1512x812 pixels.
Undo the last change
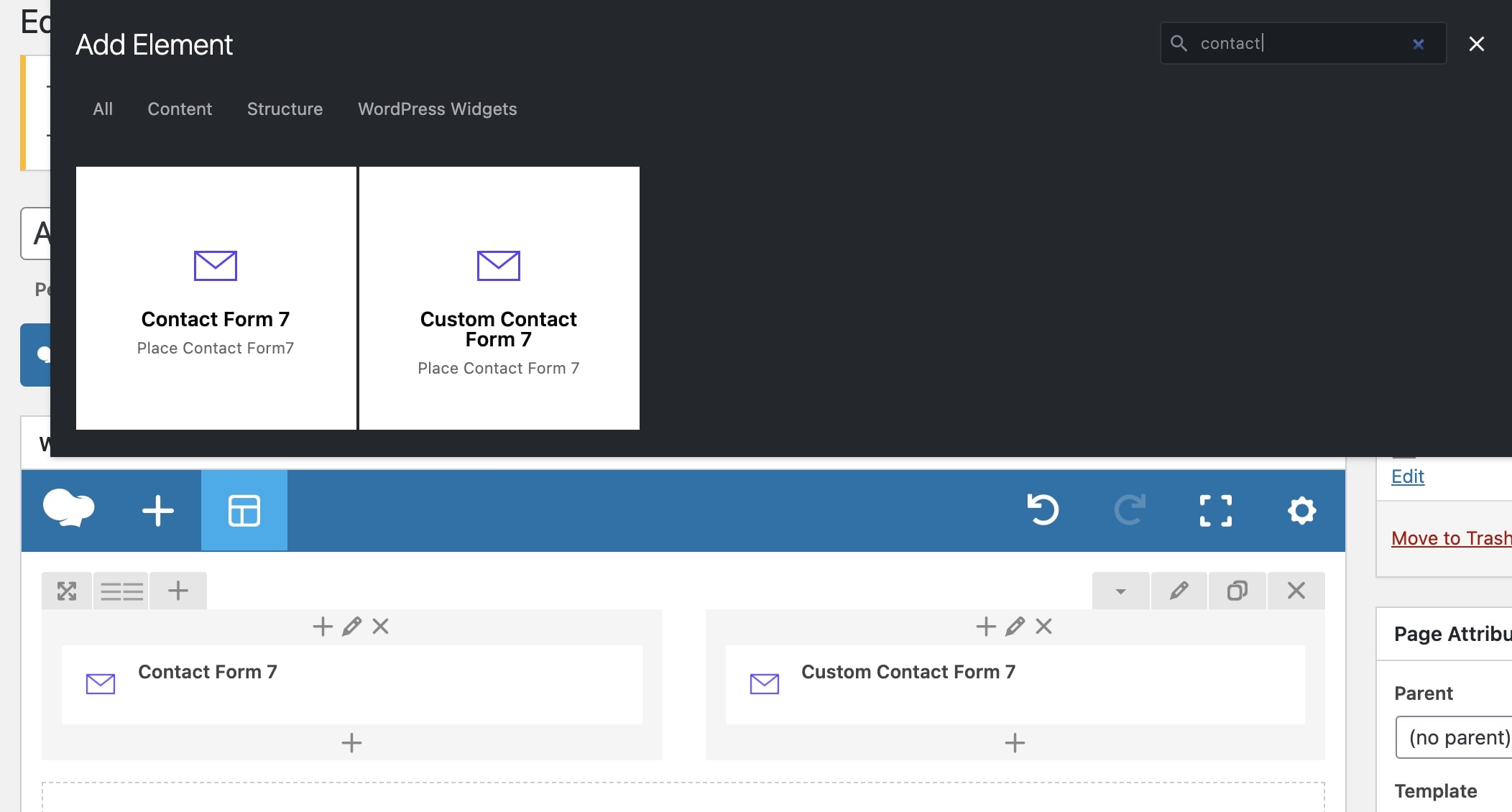(1043, 510)
